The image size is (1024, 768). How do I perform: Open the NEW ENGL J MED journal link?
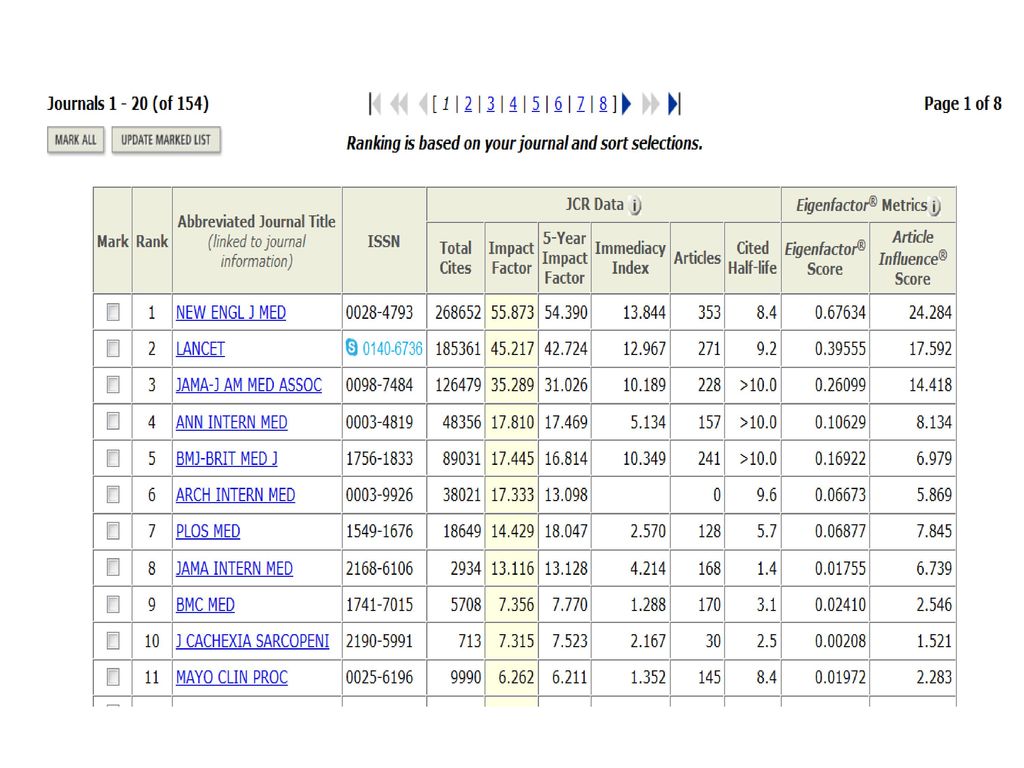(x=231, y=313)
